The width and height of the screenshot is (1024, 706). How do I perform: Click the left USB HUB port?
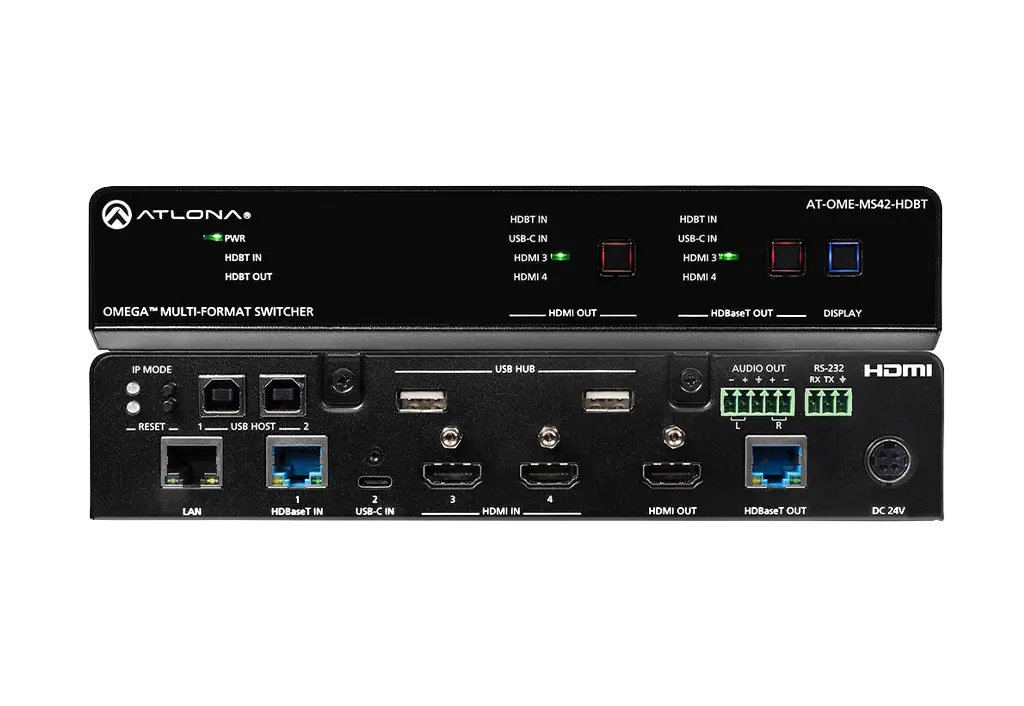tap(421, 400)
